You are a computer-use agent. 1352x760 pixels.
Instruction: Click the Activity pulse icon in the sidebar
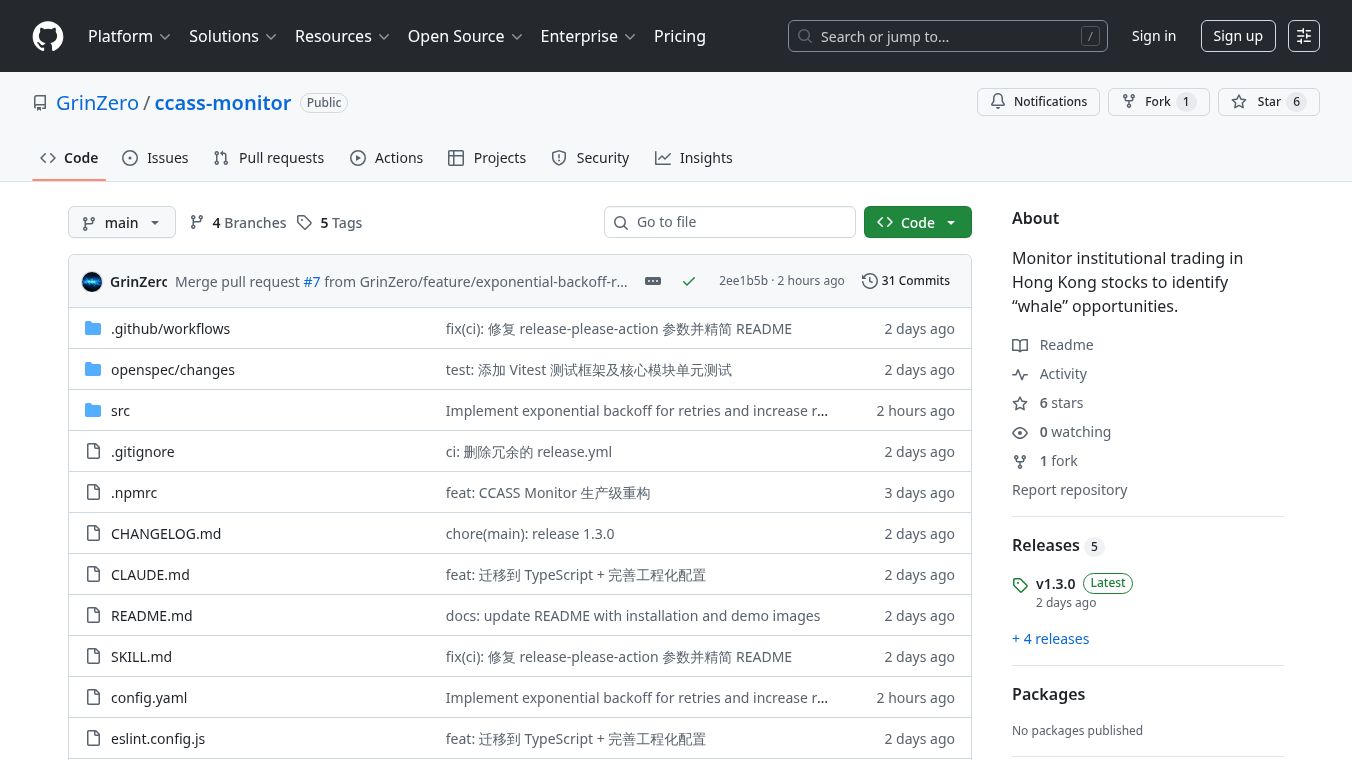[1020, 374]
